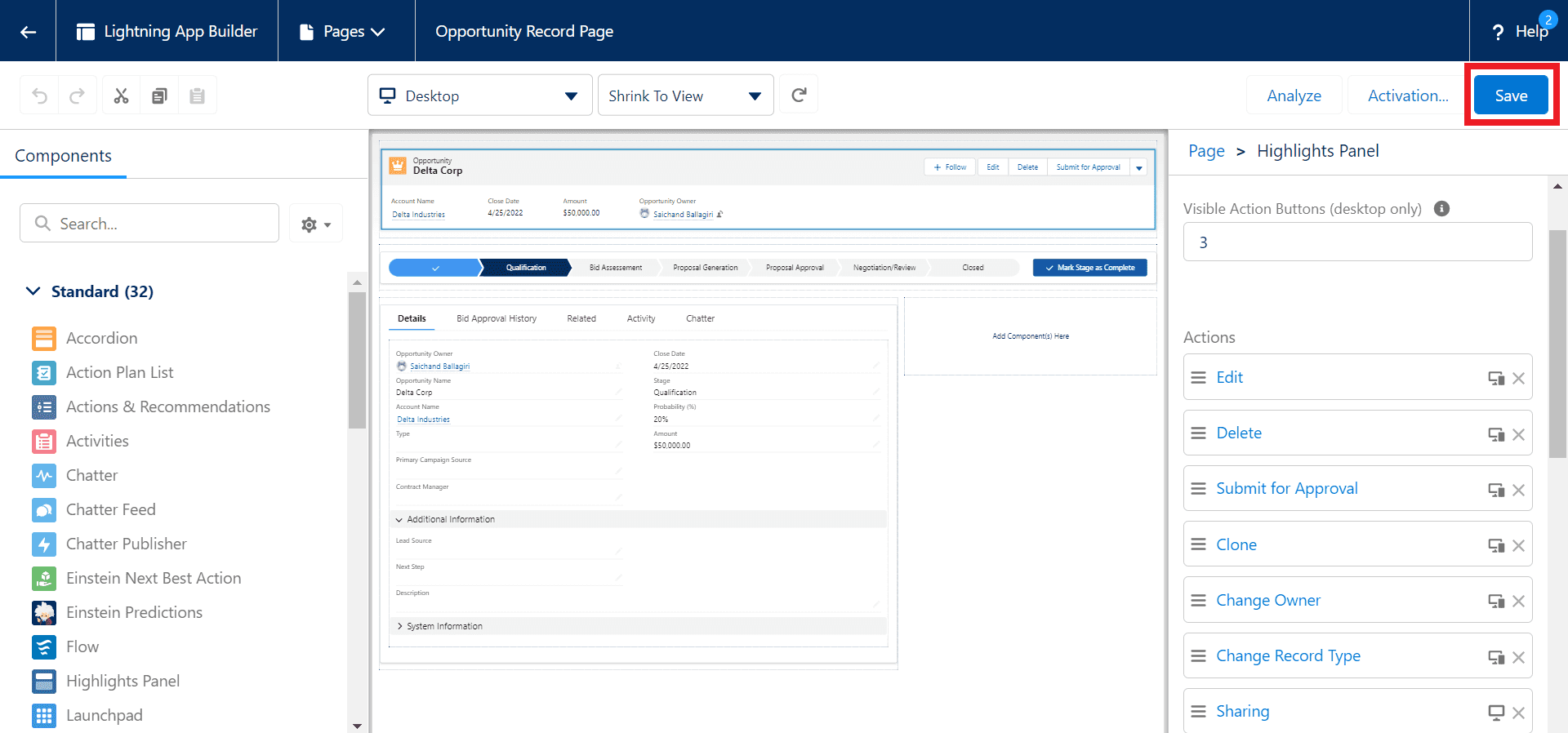Open the components gear settings dropdown
Screen dimensions: 1568x733
(316, 224)
